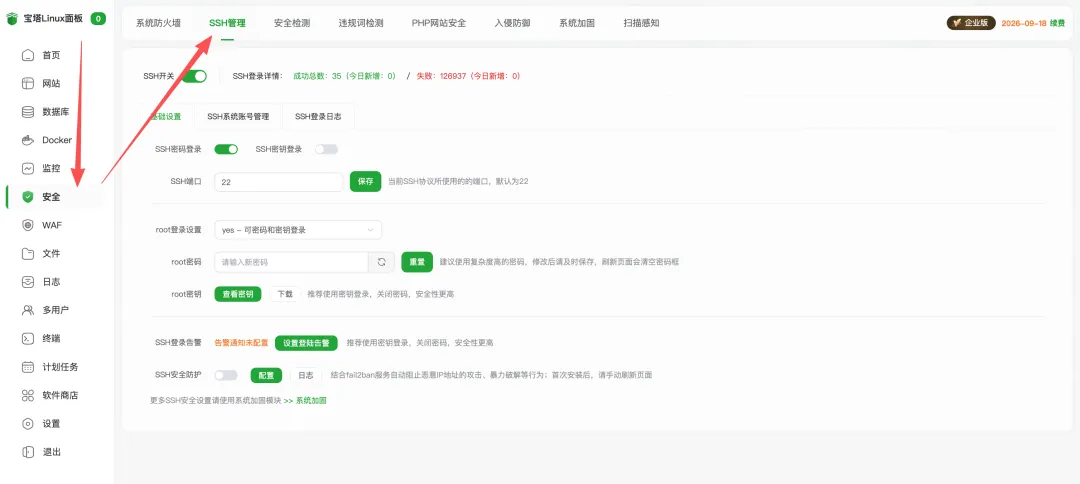Enable the SSH密钥登录 switch
This screenshot has height=484, width=1080.
point(326,149)
